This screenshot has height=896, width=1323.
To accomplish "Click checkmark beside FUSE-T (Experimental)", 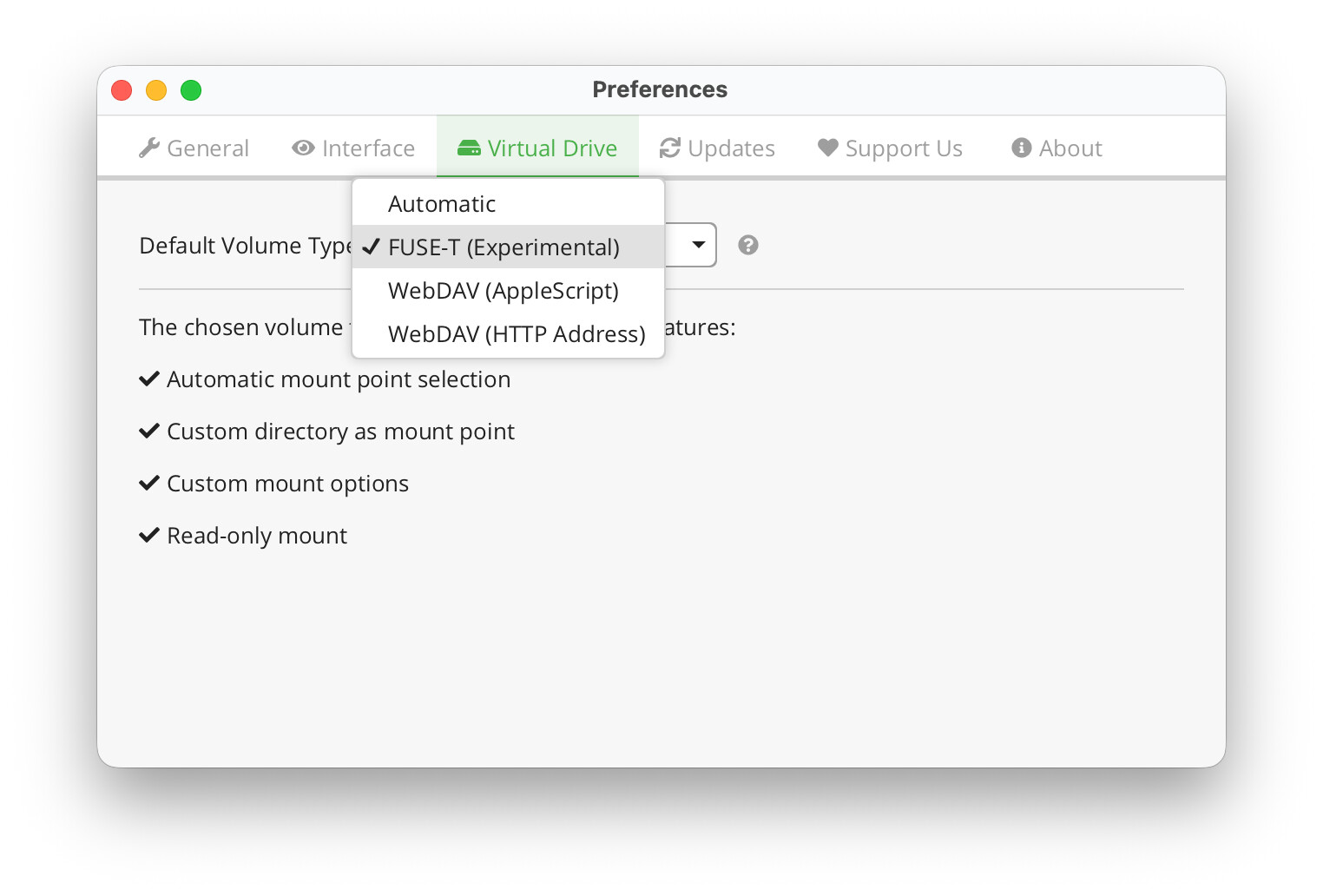I will coord(372,247).
